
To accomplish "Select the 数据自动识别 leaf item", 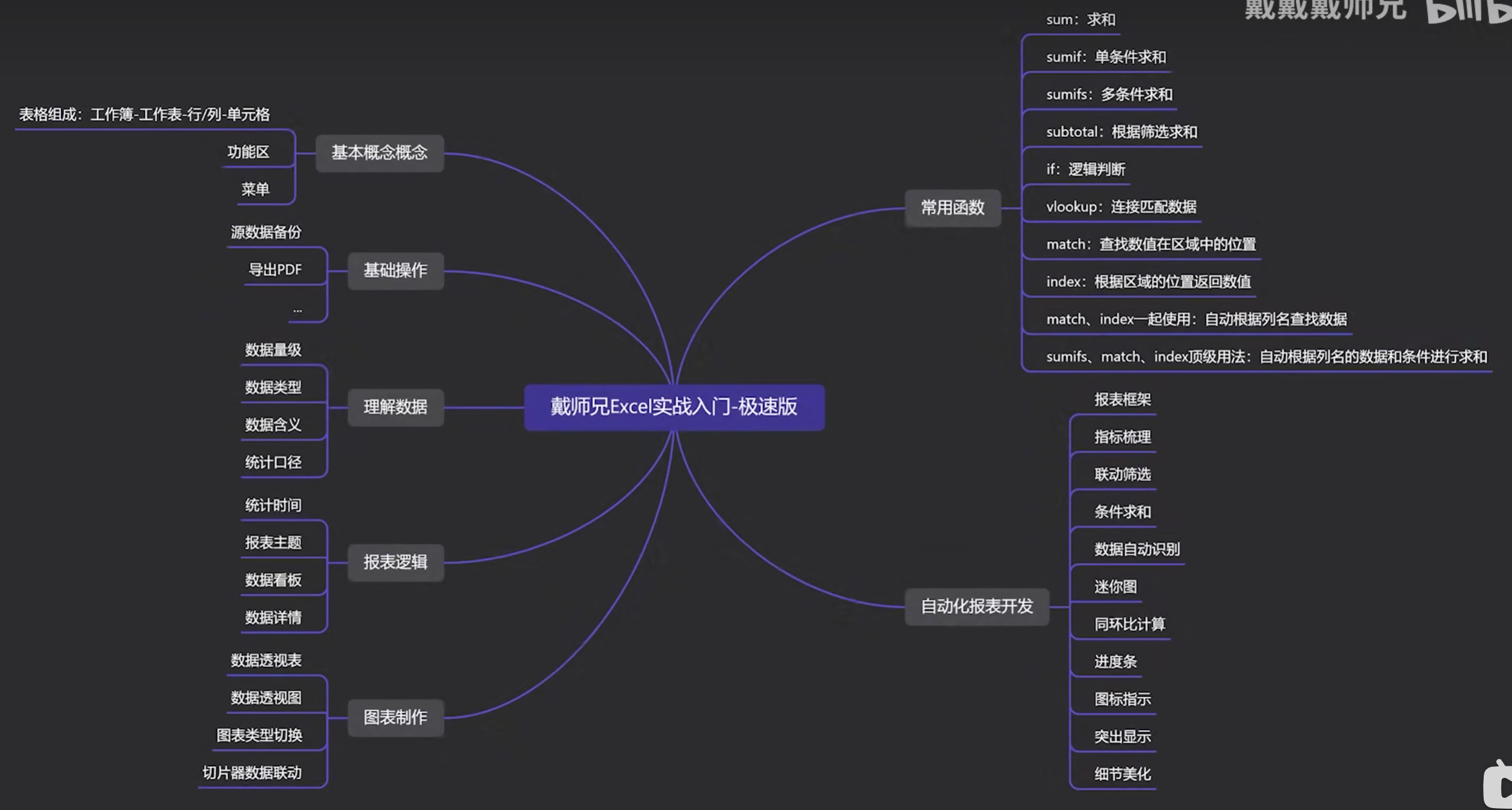I will 1137,550.
